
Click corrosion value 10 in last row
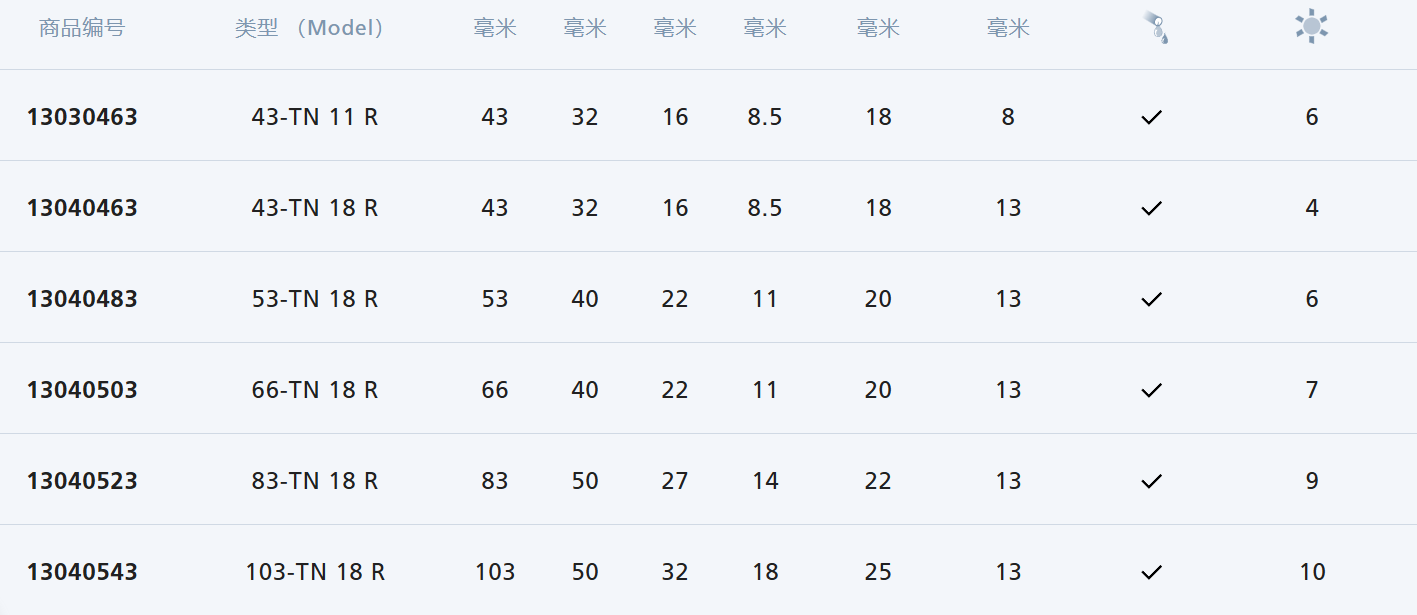[1312, 573]
